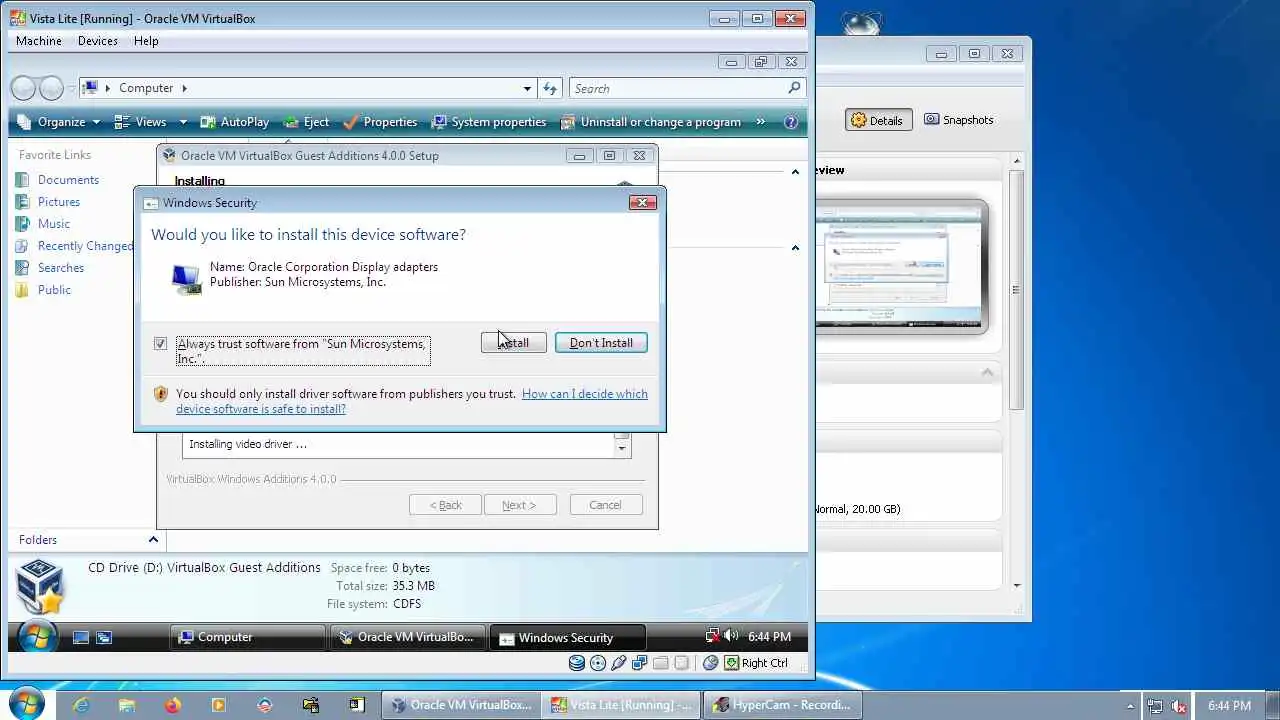
Task: Click the VirtualBox shared folders status icon
Action: pos(661,663)
